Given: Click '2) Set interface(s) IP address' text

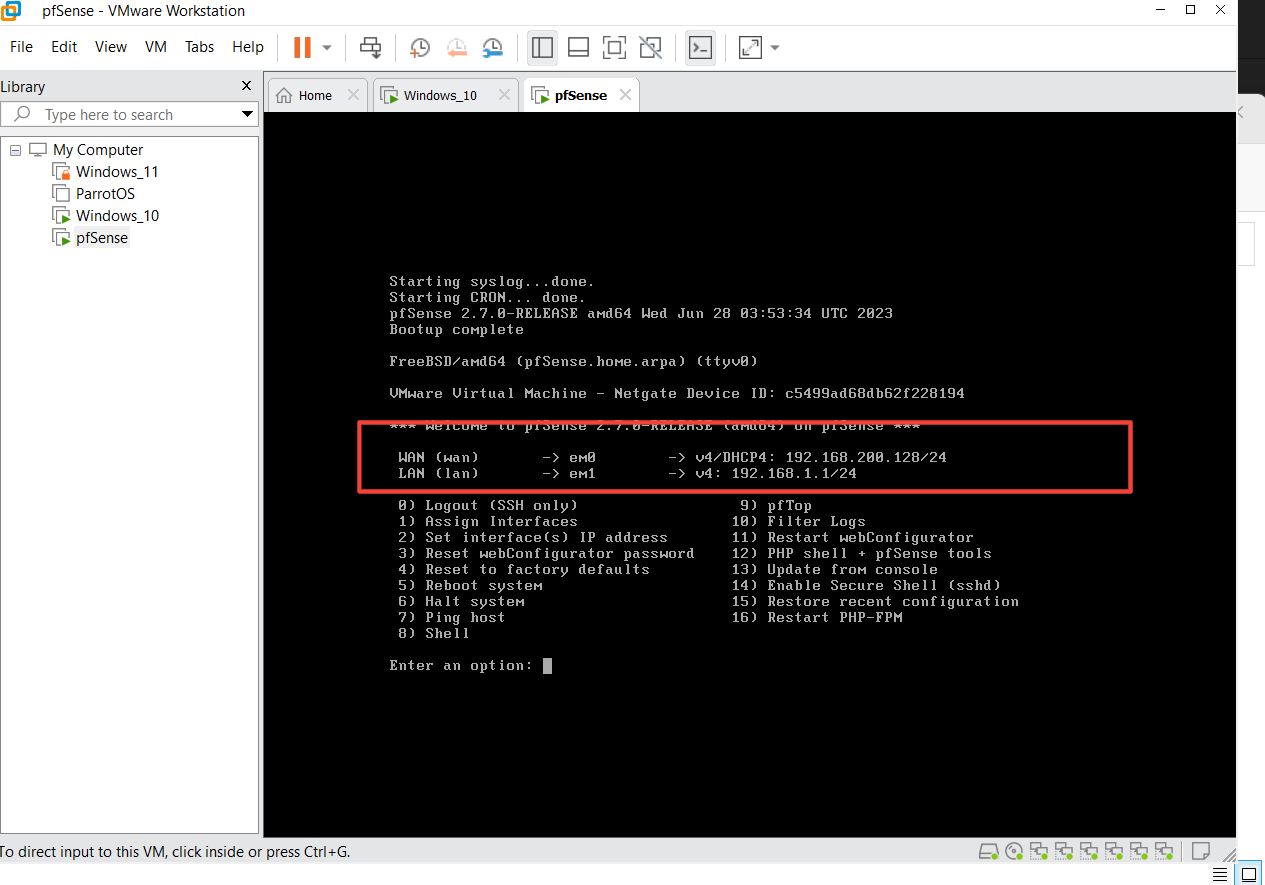Looking at the screenshot, I should click(x=532, y=538).
